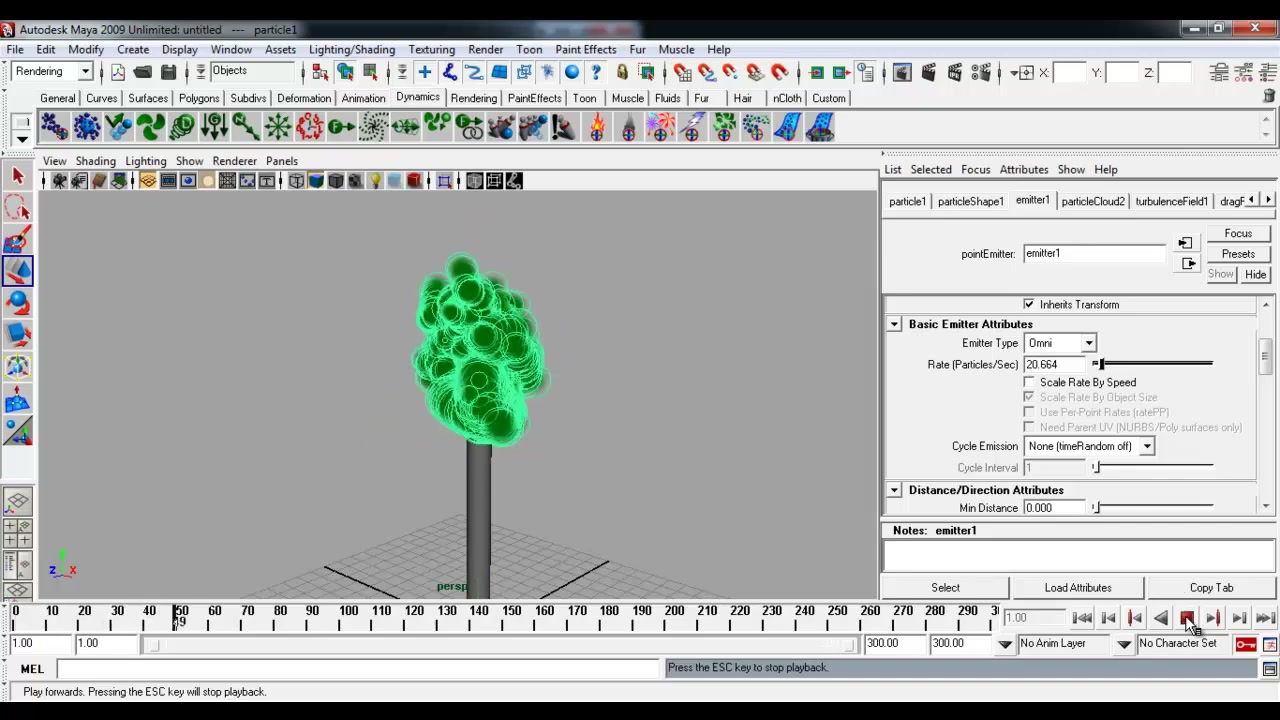Click the Particle tool shelf icon

(54, 127)
